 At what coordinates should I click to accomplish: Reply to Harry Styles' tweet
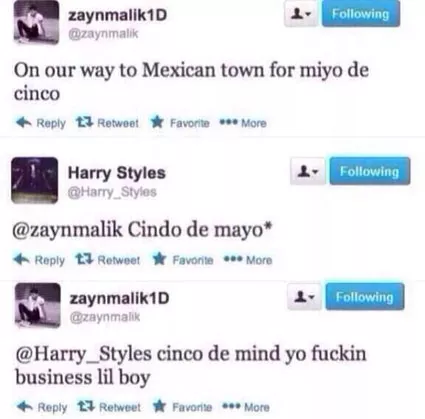39,260
